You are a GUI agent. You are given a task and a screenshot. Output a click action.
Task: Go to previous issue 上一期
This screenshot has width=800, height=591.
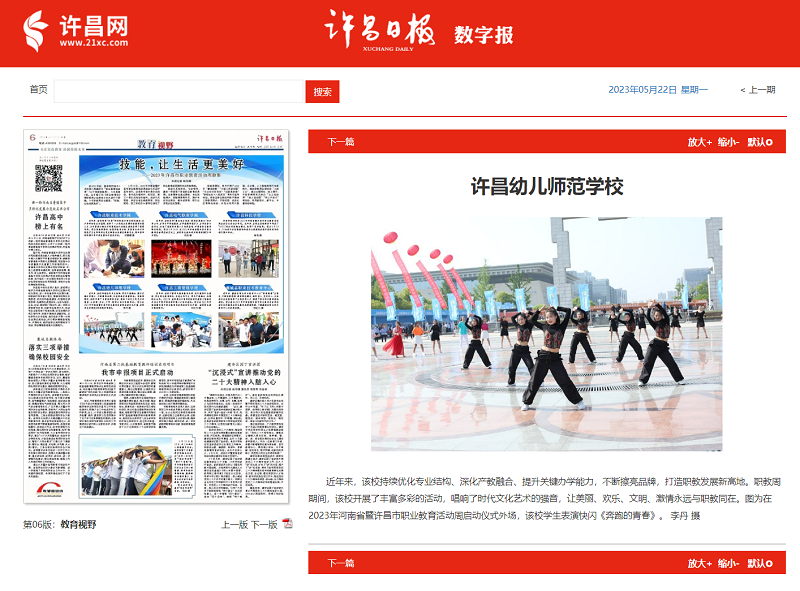[757, 90]
